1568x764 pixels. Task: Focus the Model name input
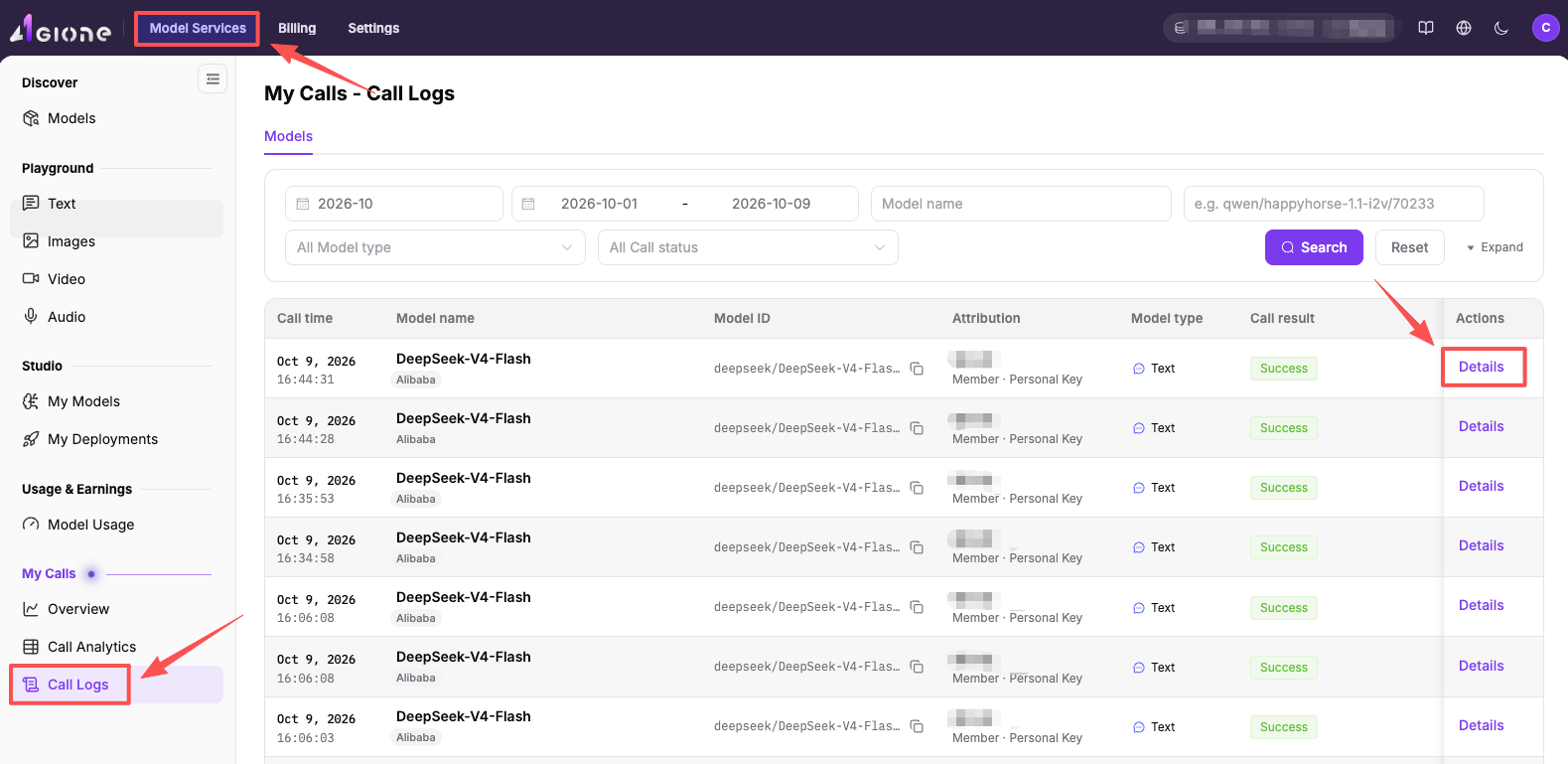[1021, 204]
